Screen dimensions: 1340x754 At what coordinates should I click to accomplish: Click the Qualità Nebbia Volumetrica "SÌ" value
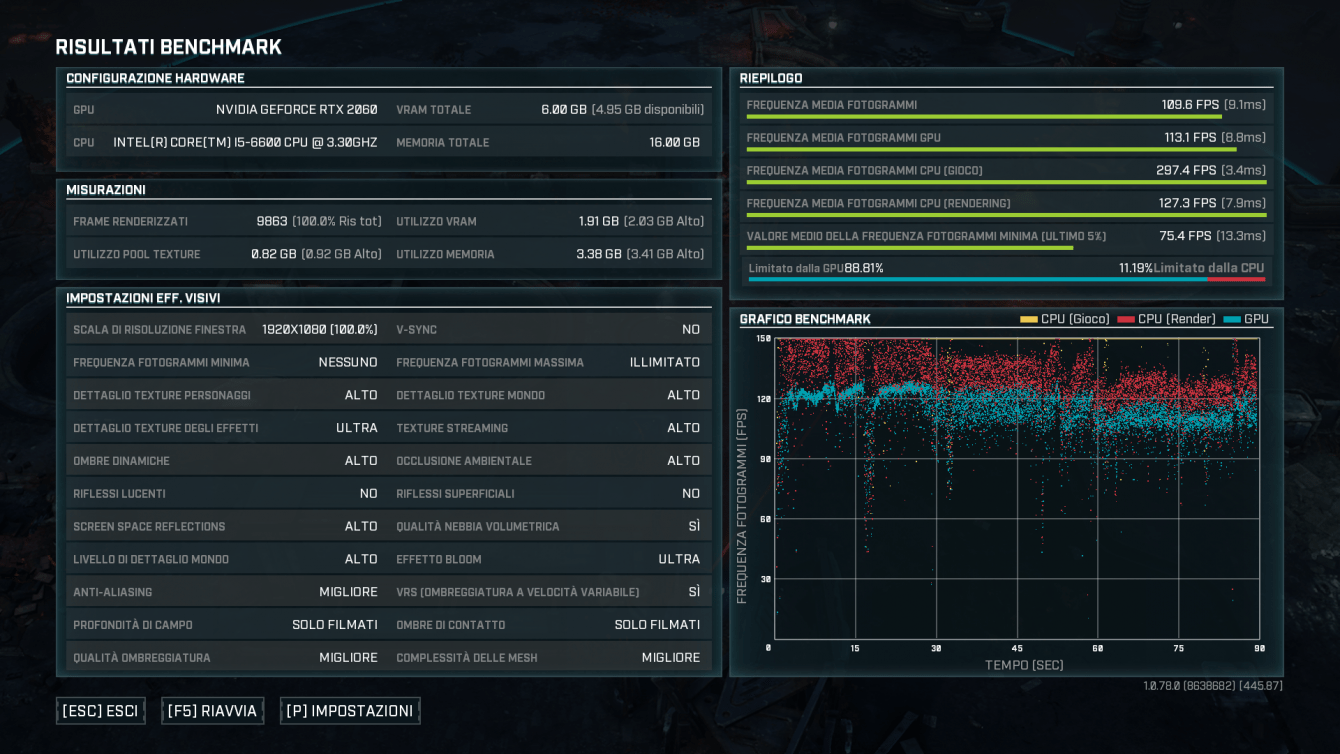pyautogui.click(x=694, y=527)
